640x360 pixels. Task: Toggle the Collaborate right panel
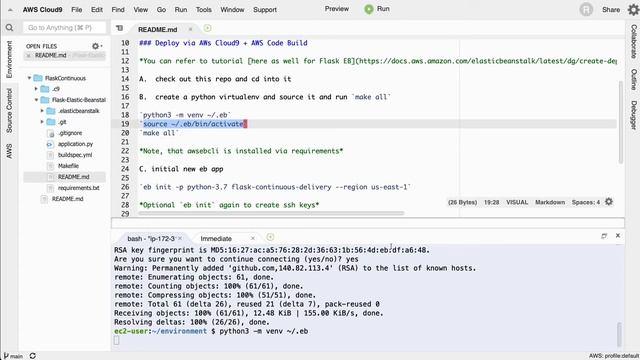click(x=633, y=41)
